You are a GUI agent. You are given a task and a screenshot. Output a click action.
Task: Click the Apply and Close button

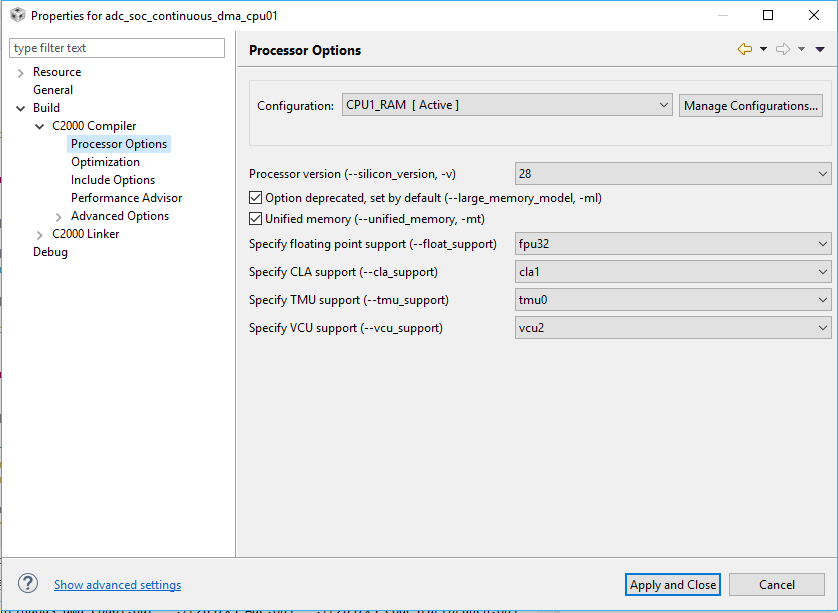pos(673,585)
